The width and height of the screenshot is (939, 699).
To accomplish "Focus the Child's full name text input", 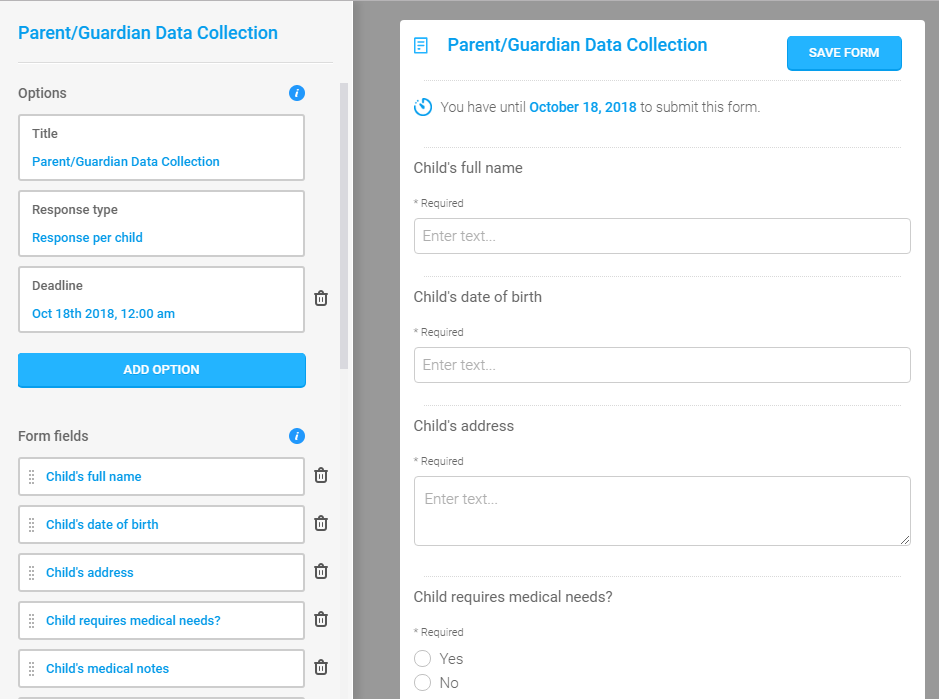I will click(x=662, y=236).
